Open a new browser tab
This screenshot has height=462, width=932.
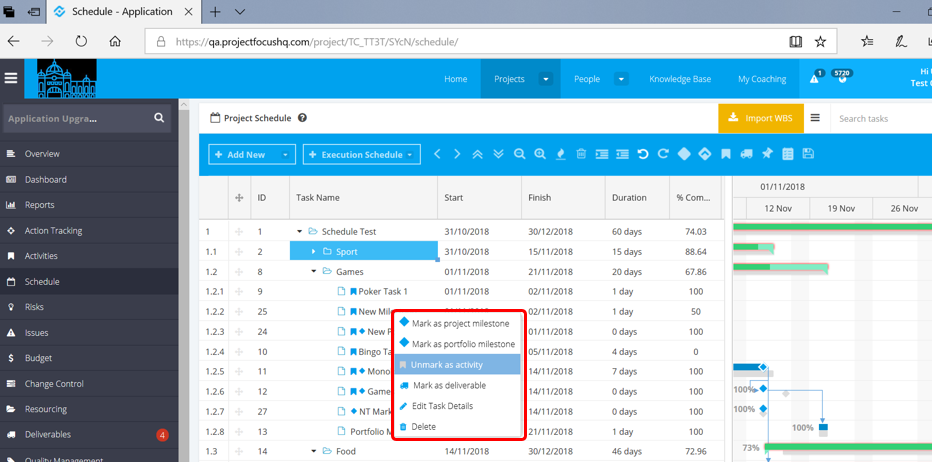pyautogui.click(x=215, y=11)
